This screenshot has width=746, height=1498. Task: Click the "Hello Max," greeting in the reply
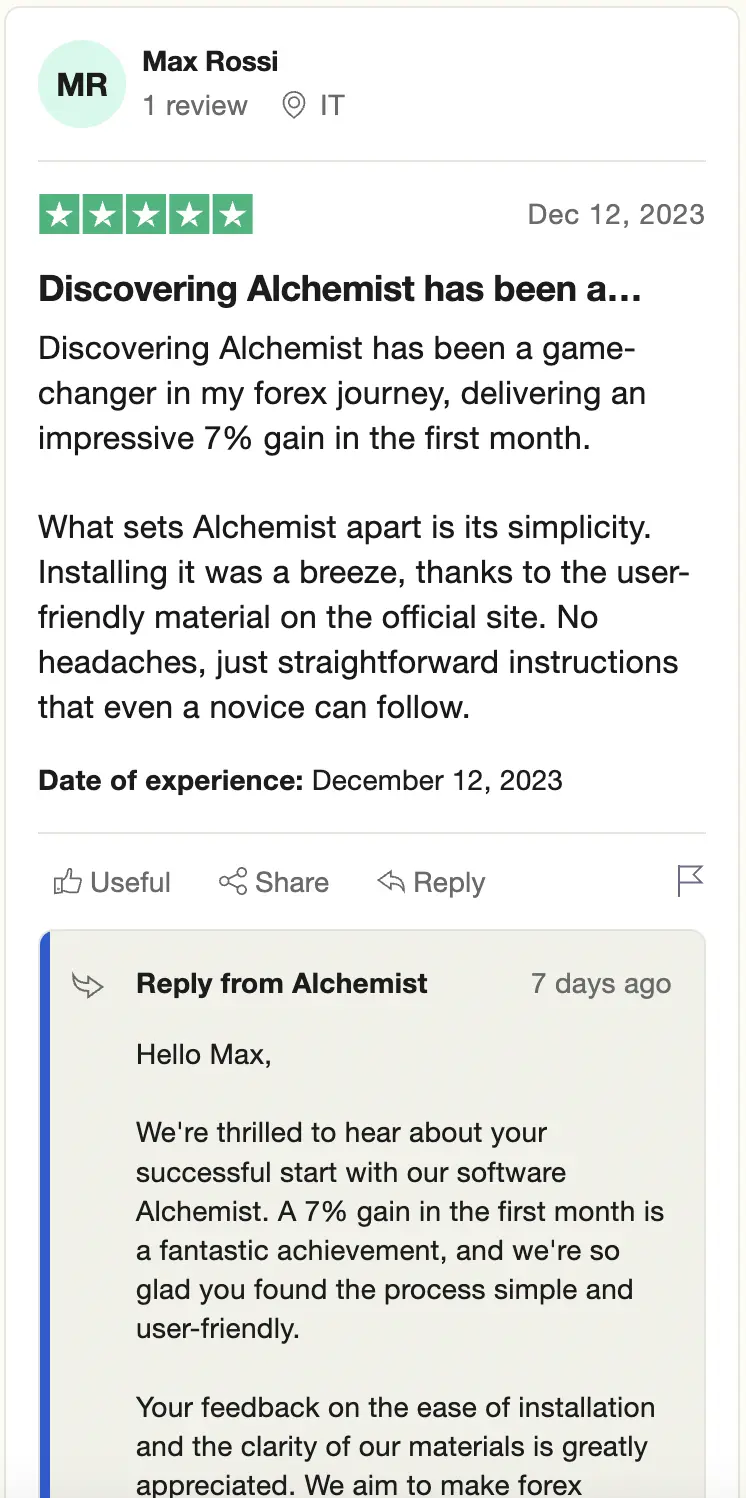click(204, 1054)
